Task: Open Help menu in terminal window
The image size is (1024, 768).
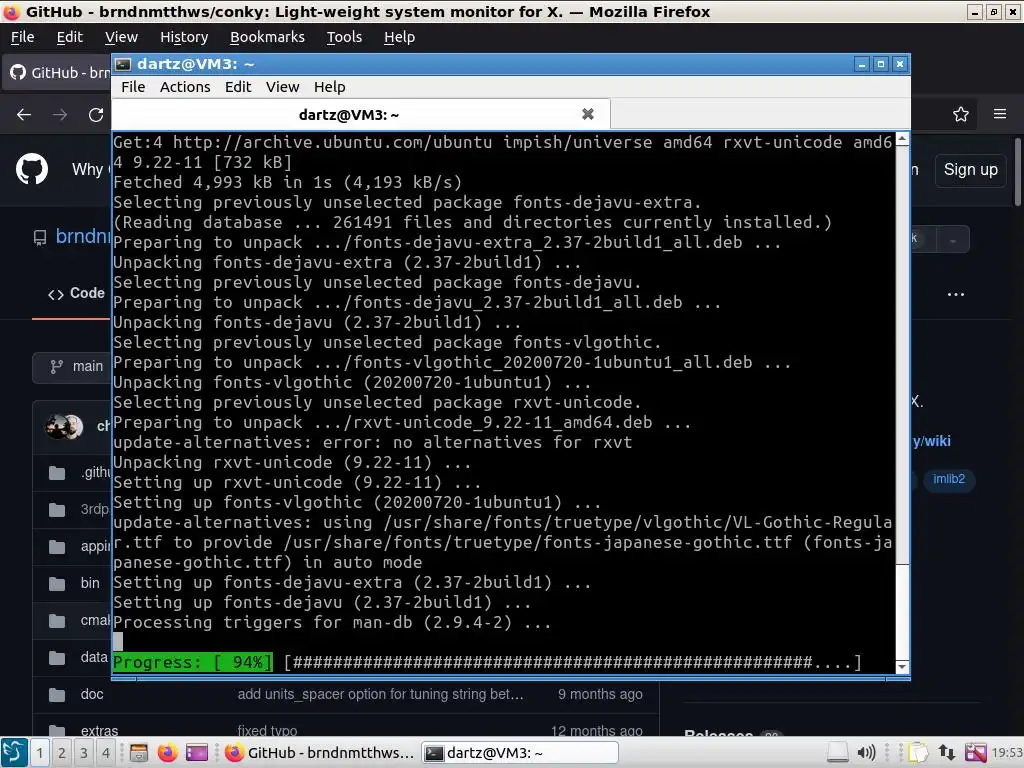Action: click(329, 87)
